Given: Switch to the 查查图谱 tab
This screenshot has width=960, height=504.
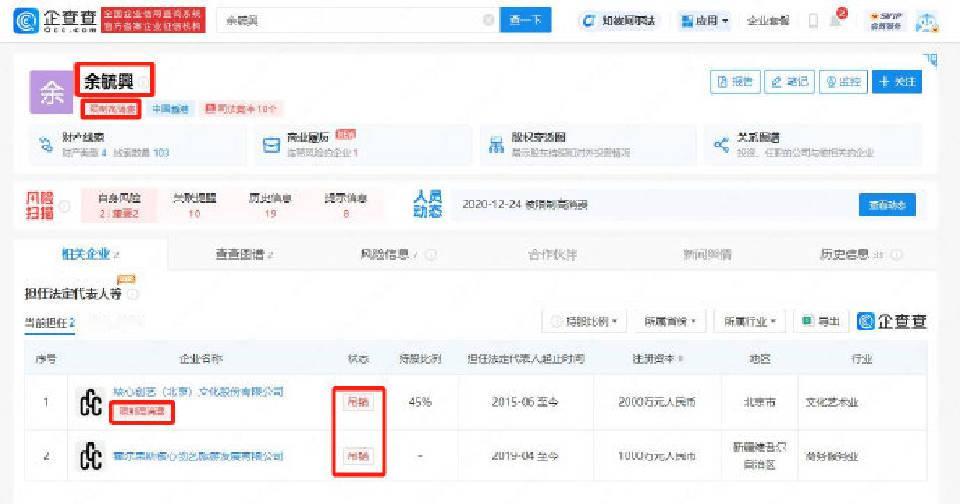Looking at the screenshot, I should coord(244,254).
